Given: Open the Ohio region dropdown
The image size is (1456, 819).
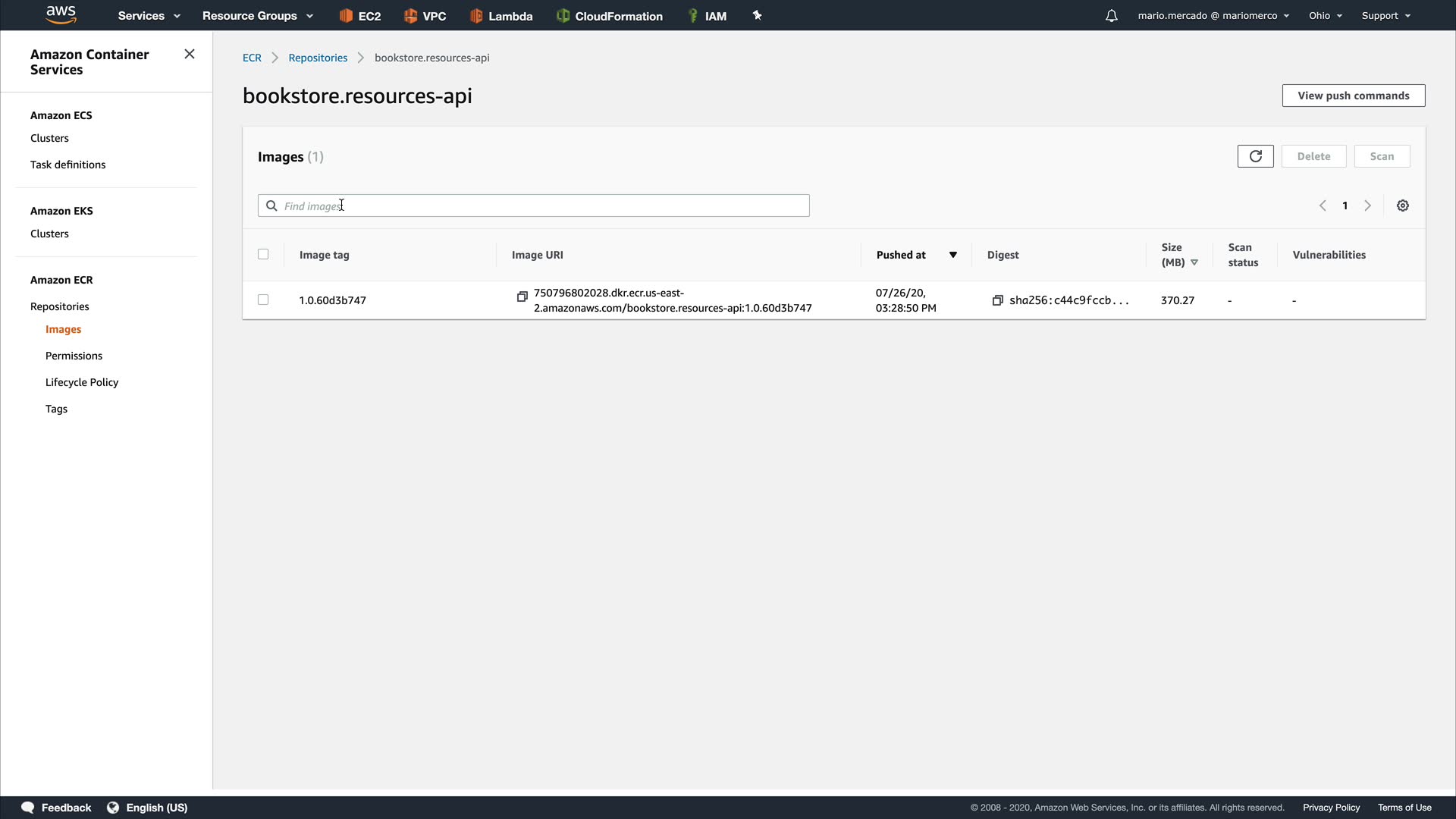Looking at the screenshot, I should (1325, 16).
